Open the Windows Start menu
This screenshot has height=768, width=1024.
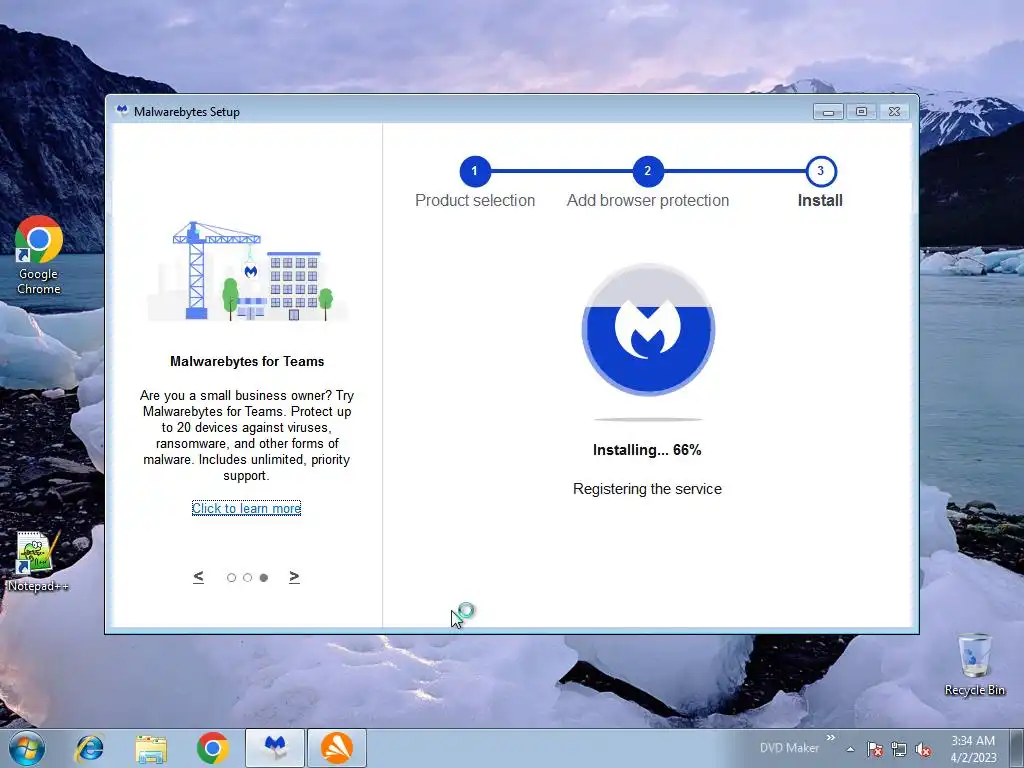click(27, 748)
